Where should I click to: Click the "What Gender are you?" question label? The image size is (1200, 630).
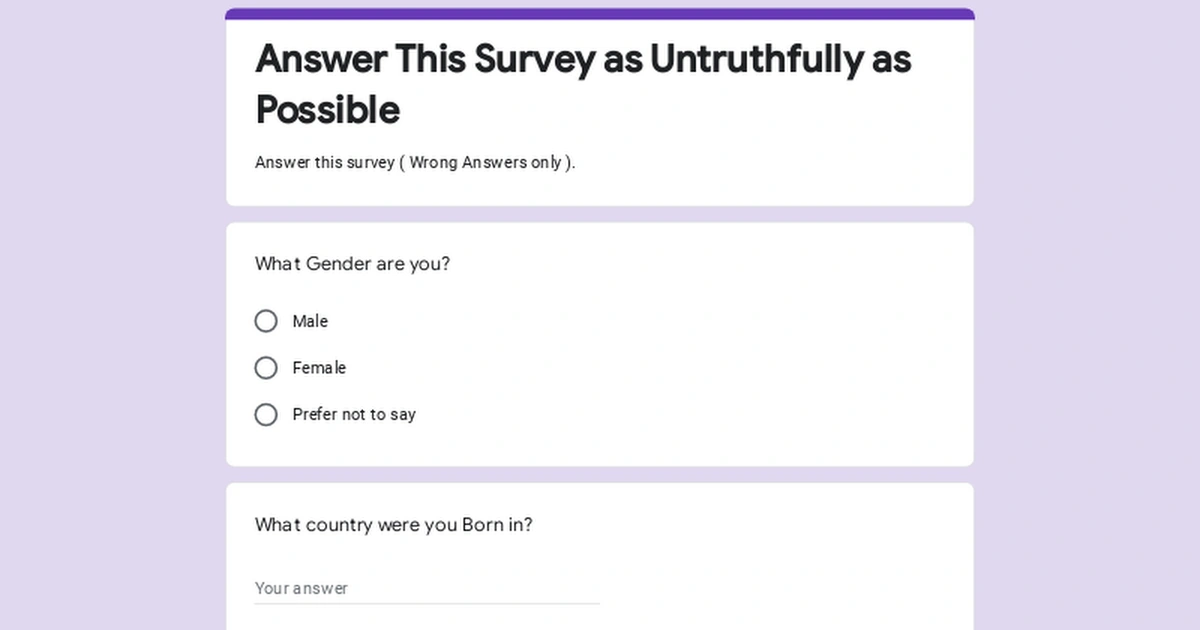(x=352, y=264)
